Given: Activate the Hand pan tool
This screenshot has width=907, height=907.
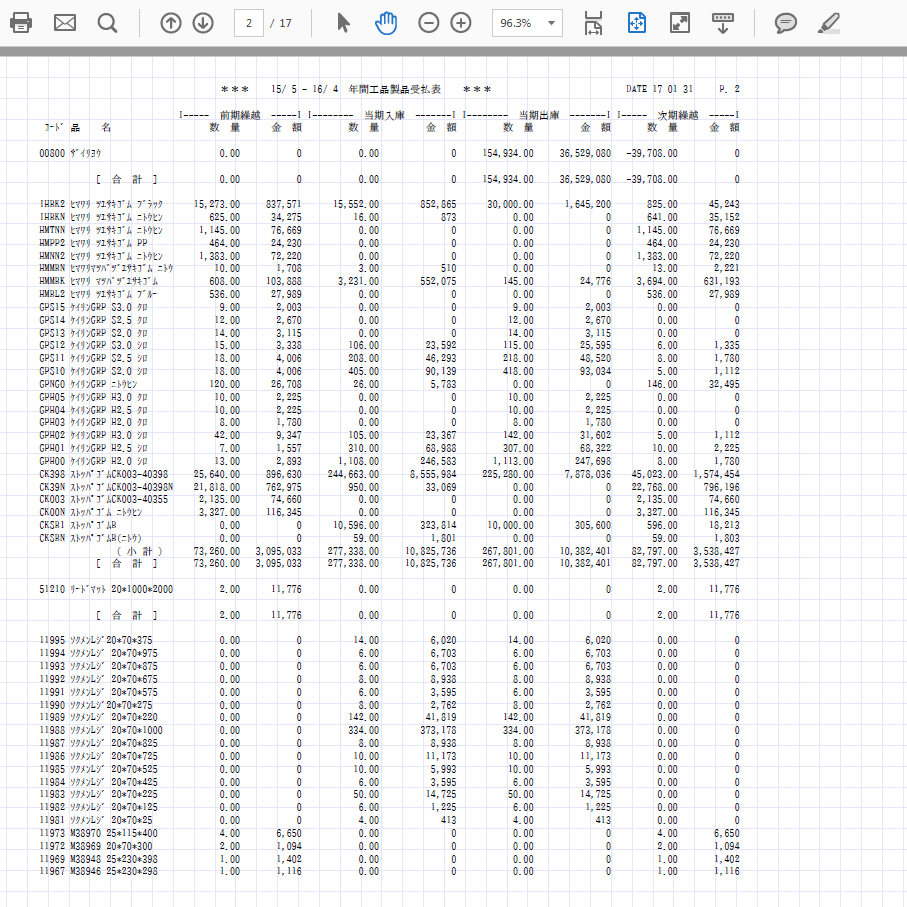Looking at the screenshot, I should 386,23.
